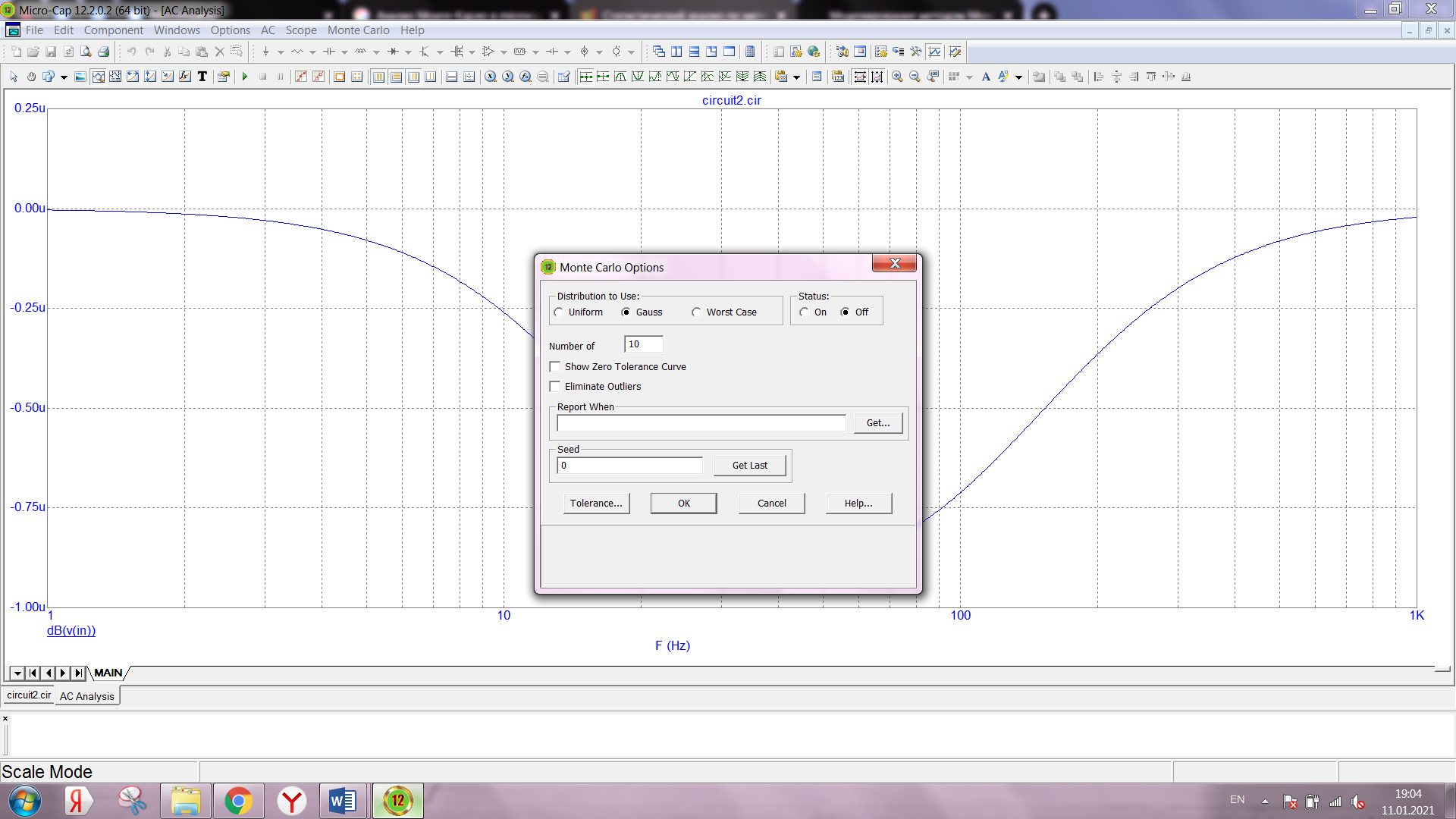Click the Help... button in dialog
Screen dimensions: 1456x819
[x=858, y=504]
